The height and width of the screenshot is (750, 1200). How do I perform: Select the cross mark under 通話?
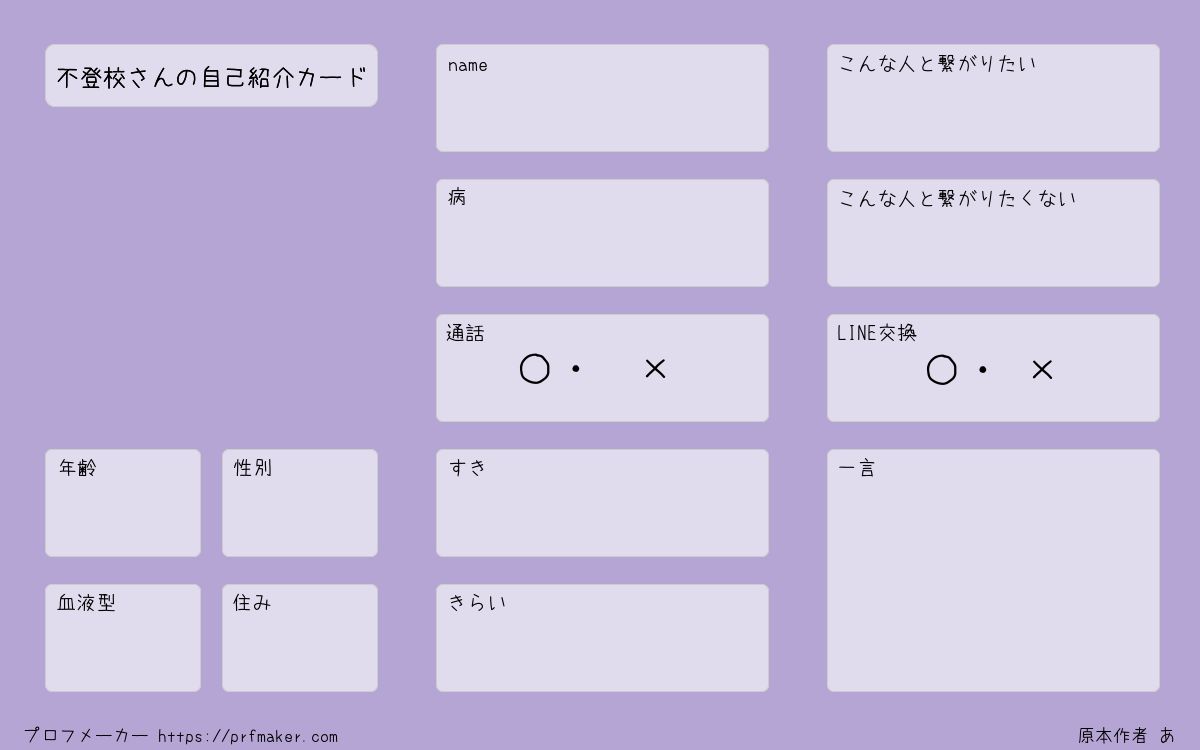click(x=655, y=369)
